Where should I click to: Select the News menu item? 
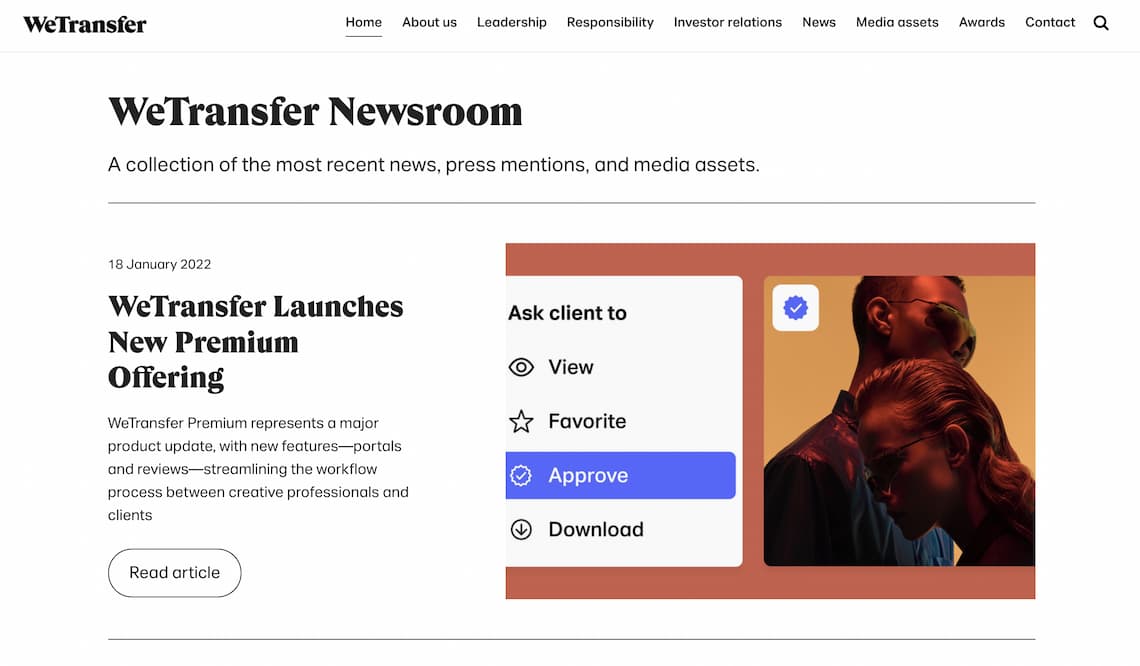tap(819, 22)
